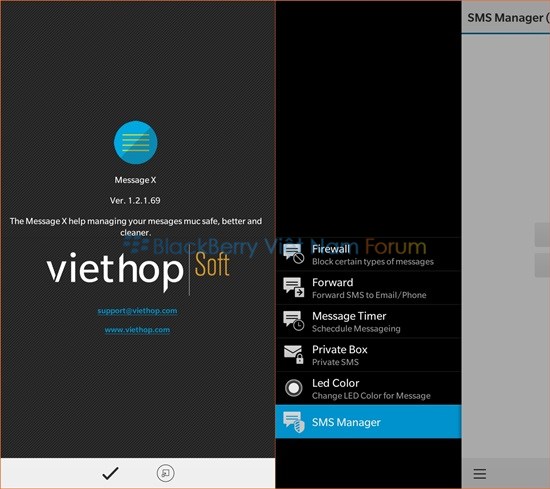550x489 pixels.
Task: Open the hamburger menu at bottom right
Action: (479, 474)
